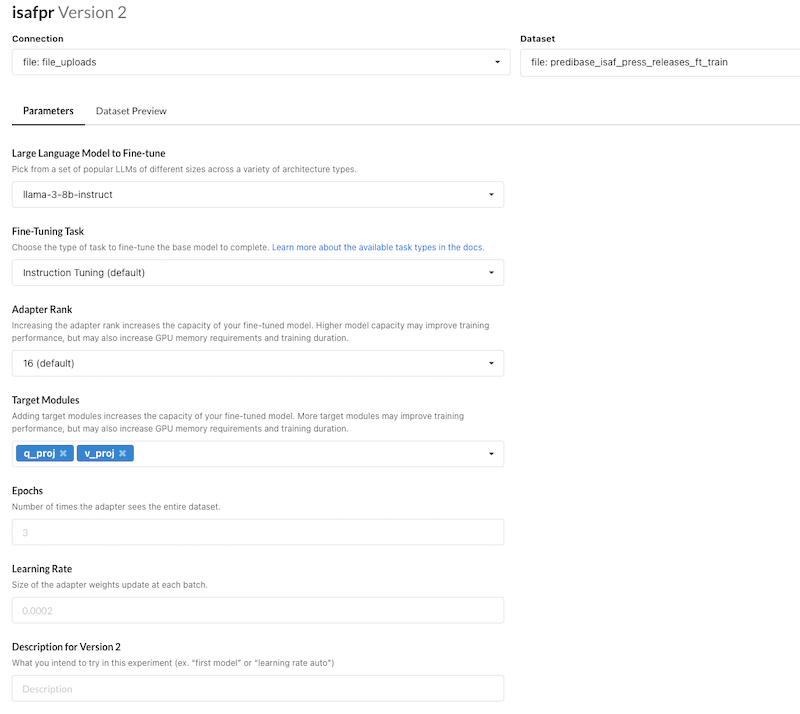The height and width of the screenshot is (714, 800).
Task: Click empty area in Target Modules box
Action: (300, 454)
